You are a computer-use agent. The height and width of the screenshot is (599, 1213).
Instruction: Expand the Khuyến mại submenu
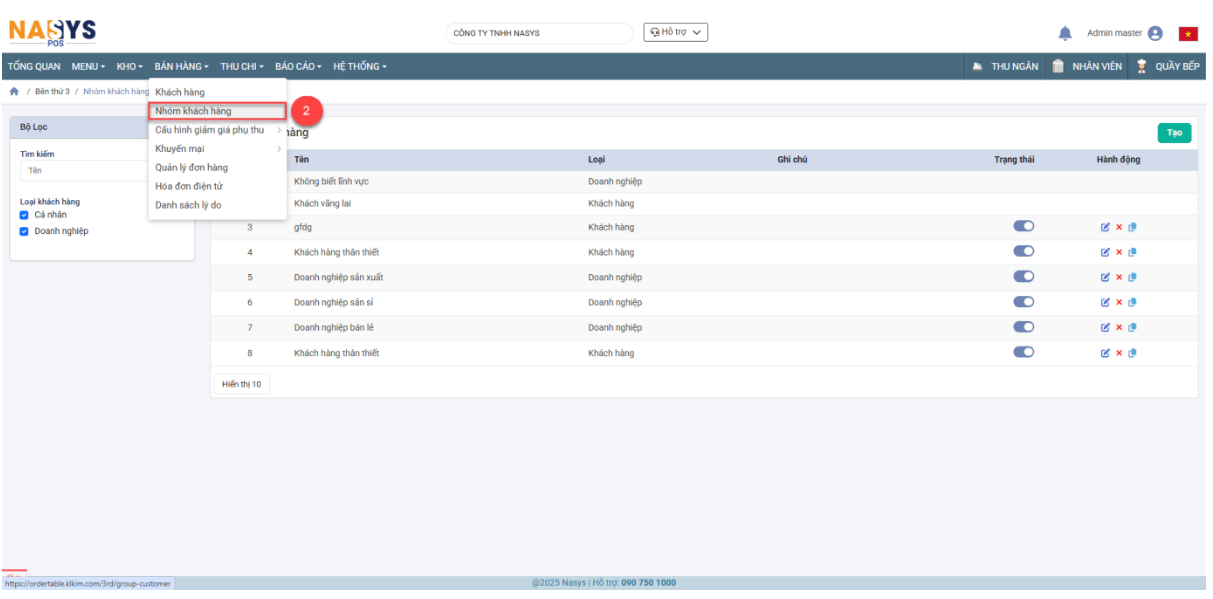pyautogui.click(x=180, y=148)
